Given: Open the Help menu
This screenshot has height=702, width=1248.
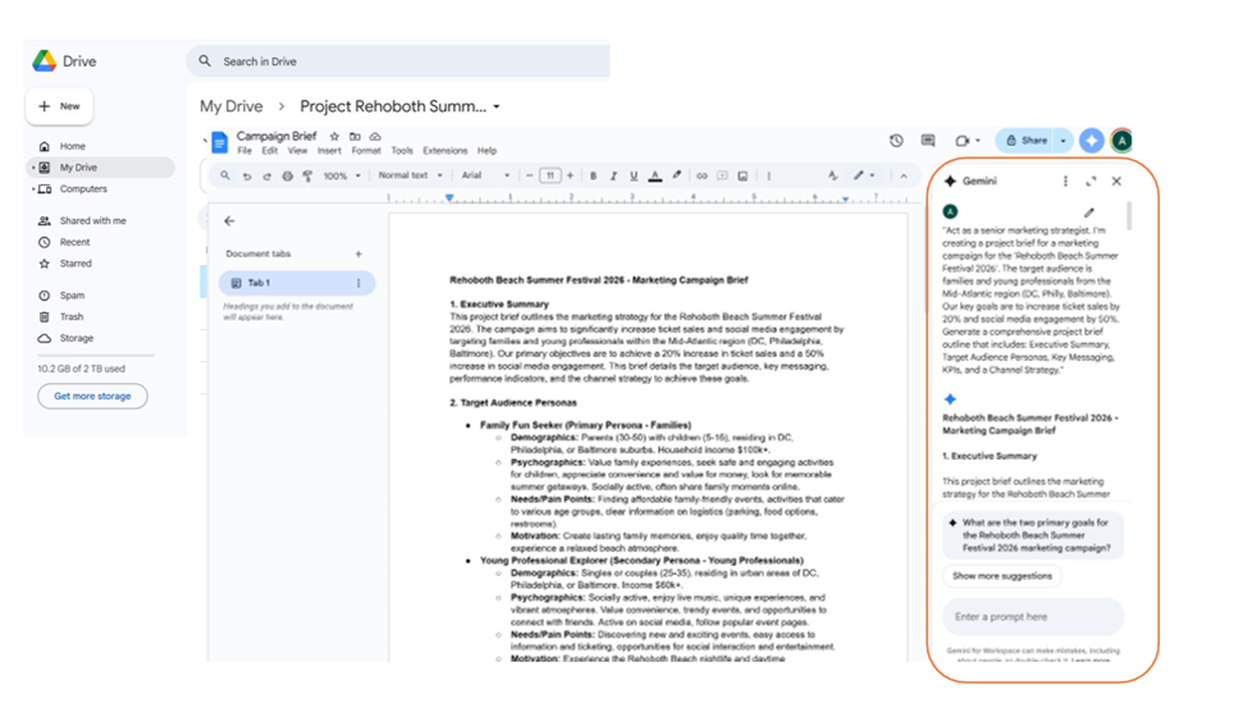Looking at the screenshot, I should tap(487, 151).
